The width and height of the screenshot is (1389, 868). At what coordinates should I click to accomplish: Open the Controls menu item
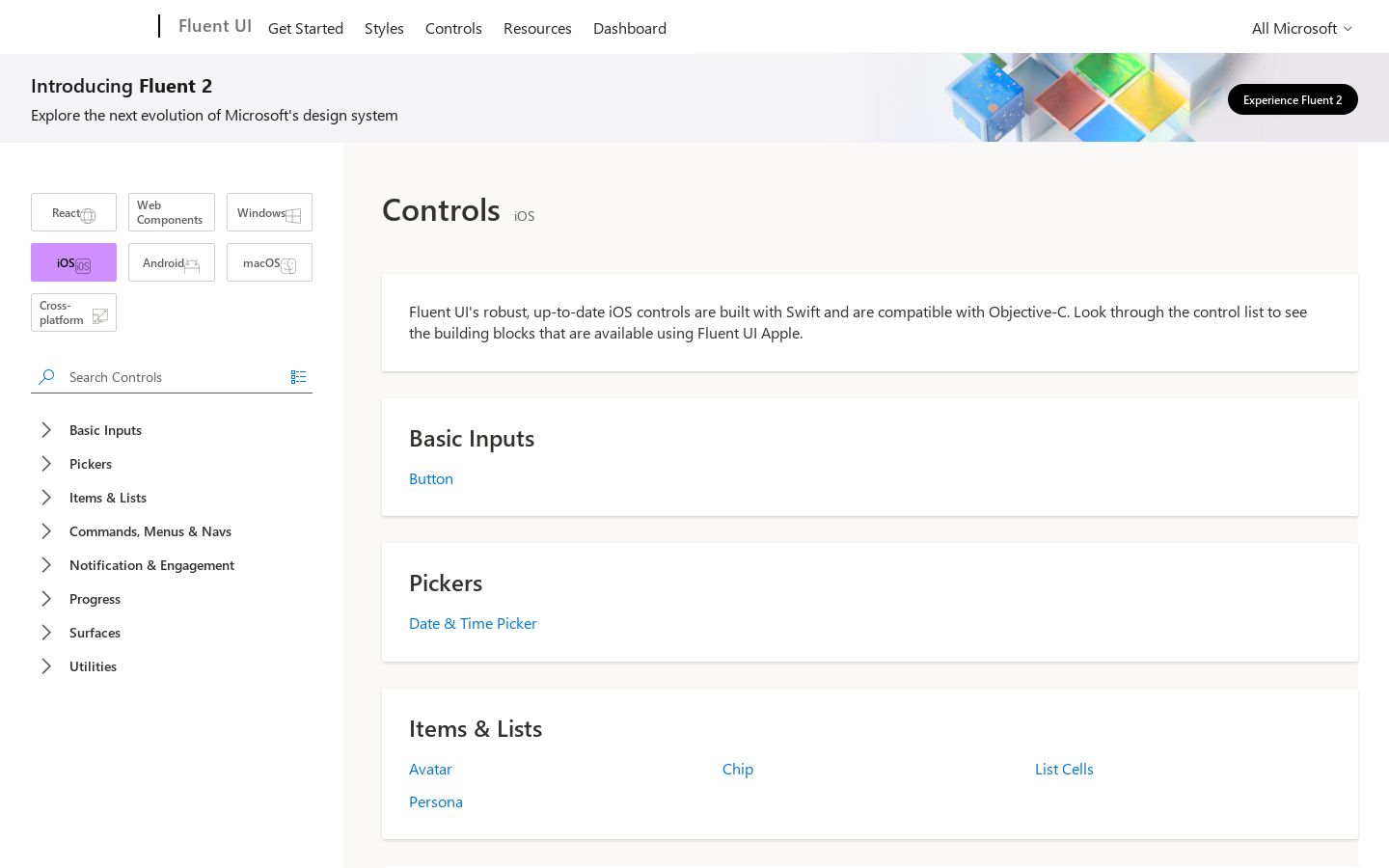[x=453, y=28]
